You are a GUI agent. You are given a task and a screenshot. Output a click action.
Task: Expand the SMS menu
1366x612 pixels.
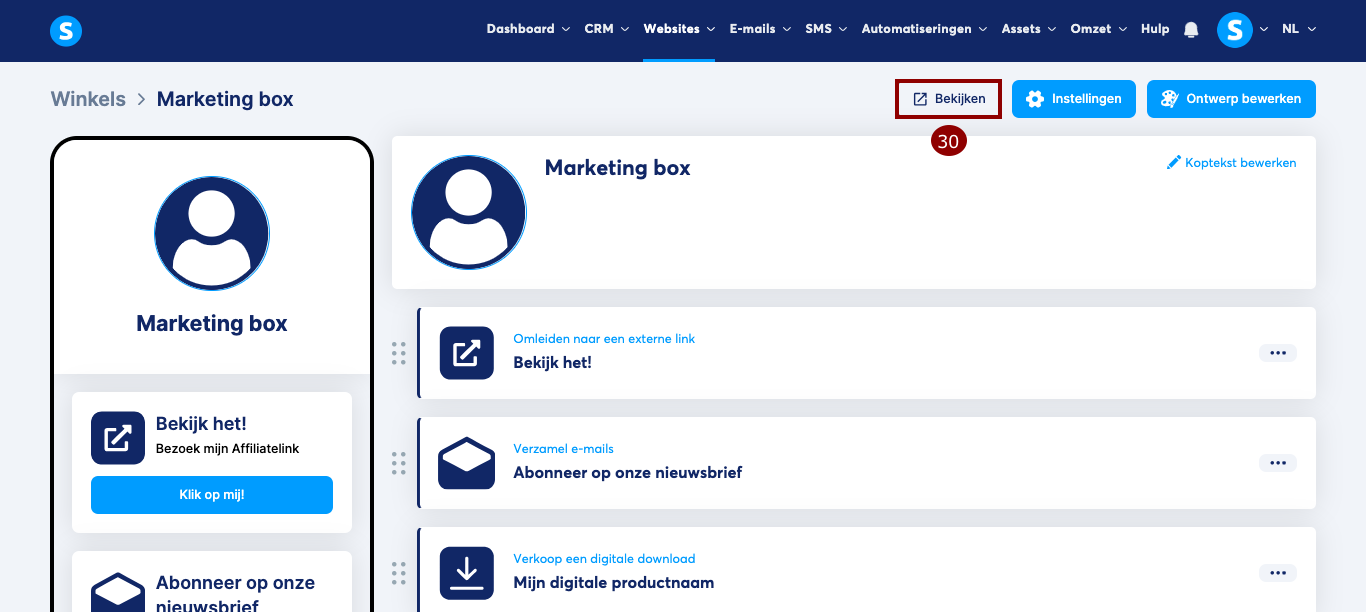[826, 29]
